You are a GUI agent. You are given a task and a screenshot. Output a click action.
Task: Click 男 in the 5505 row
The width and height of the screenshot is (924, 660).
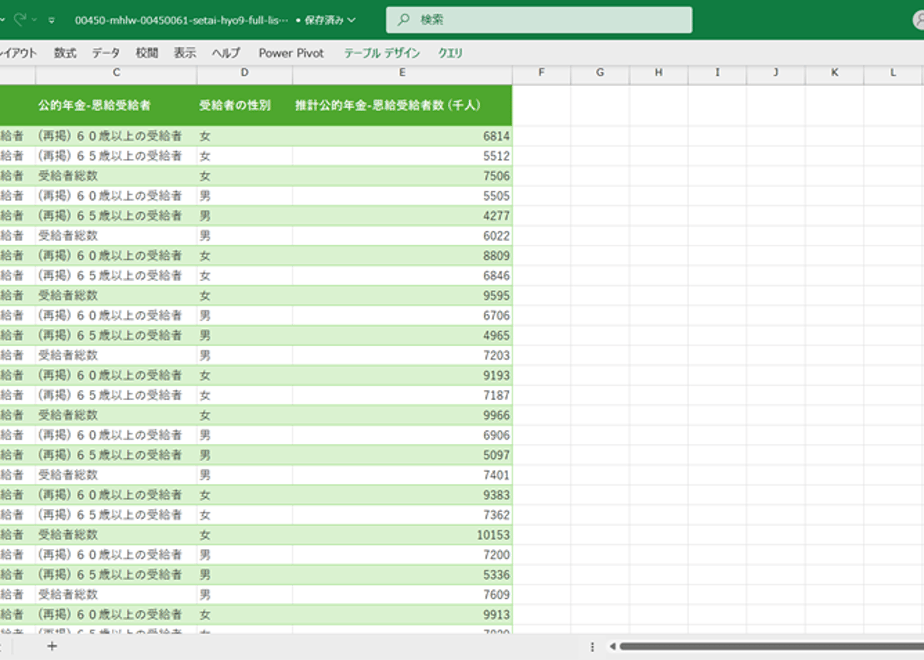coord(204,196)
